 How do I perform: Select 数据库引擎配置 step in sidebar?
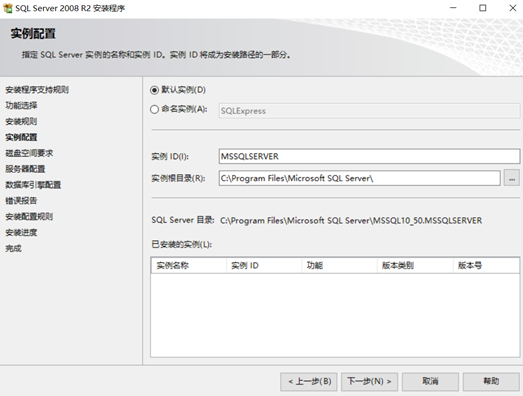tap(33, 185)
